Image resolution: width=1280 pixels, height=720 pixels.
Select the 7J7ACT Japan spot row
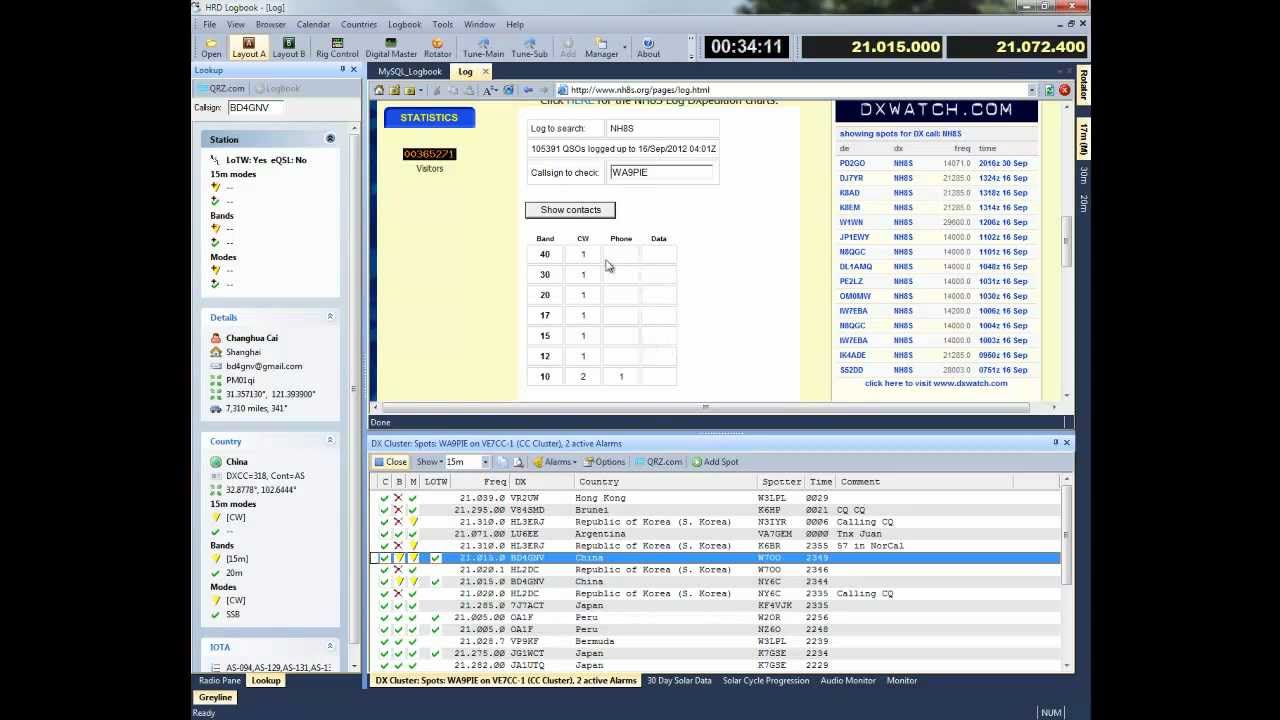(716, 605)
